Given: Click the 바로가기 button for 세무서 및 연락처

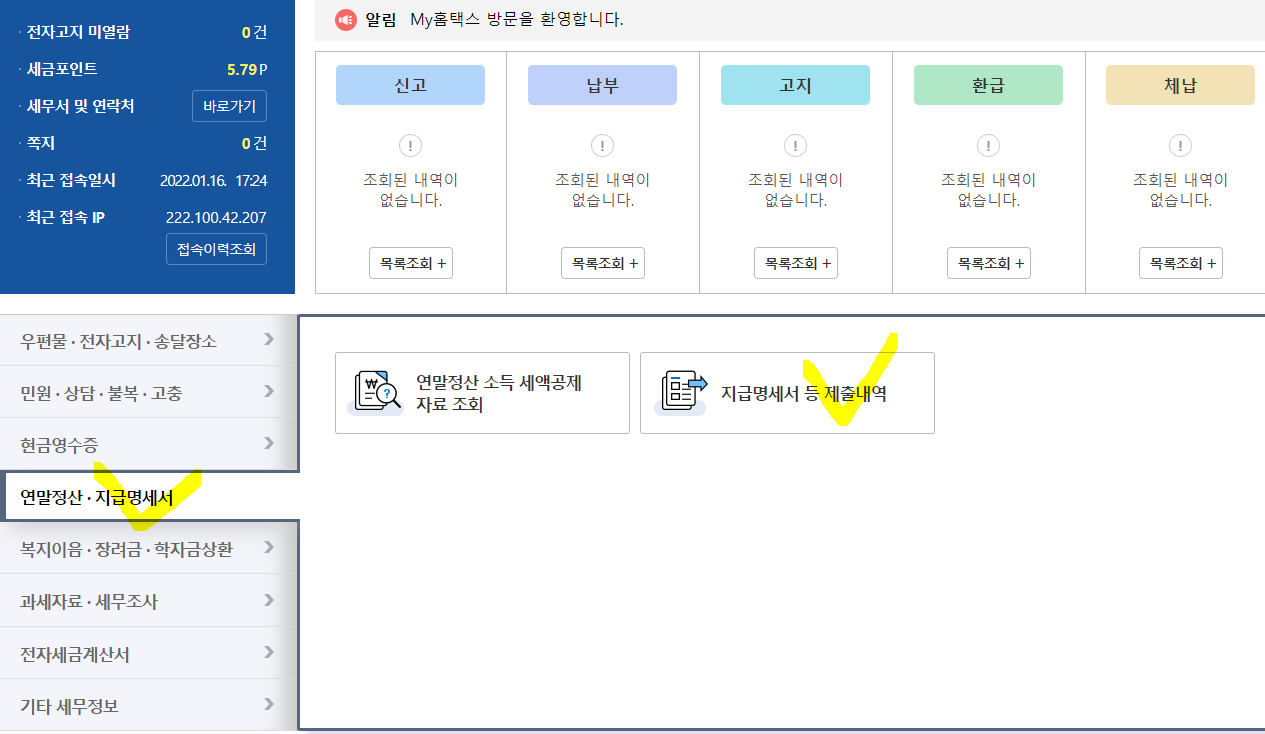Looking at the screenshot, I should click(229, 106).
